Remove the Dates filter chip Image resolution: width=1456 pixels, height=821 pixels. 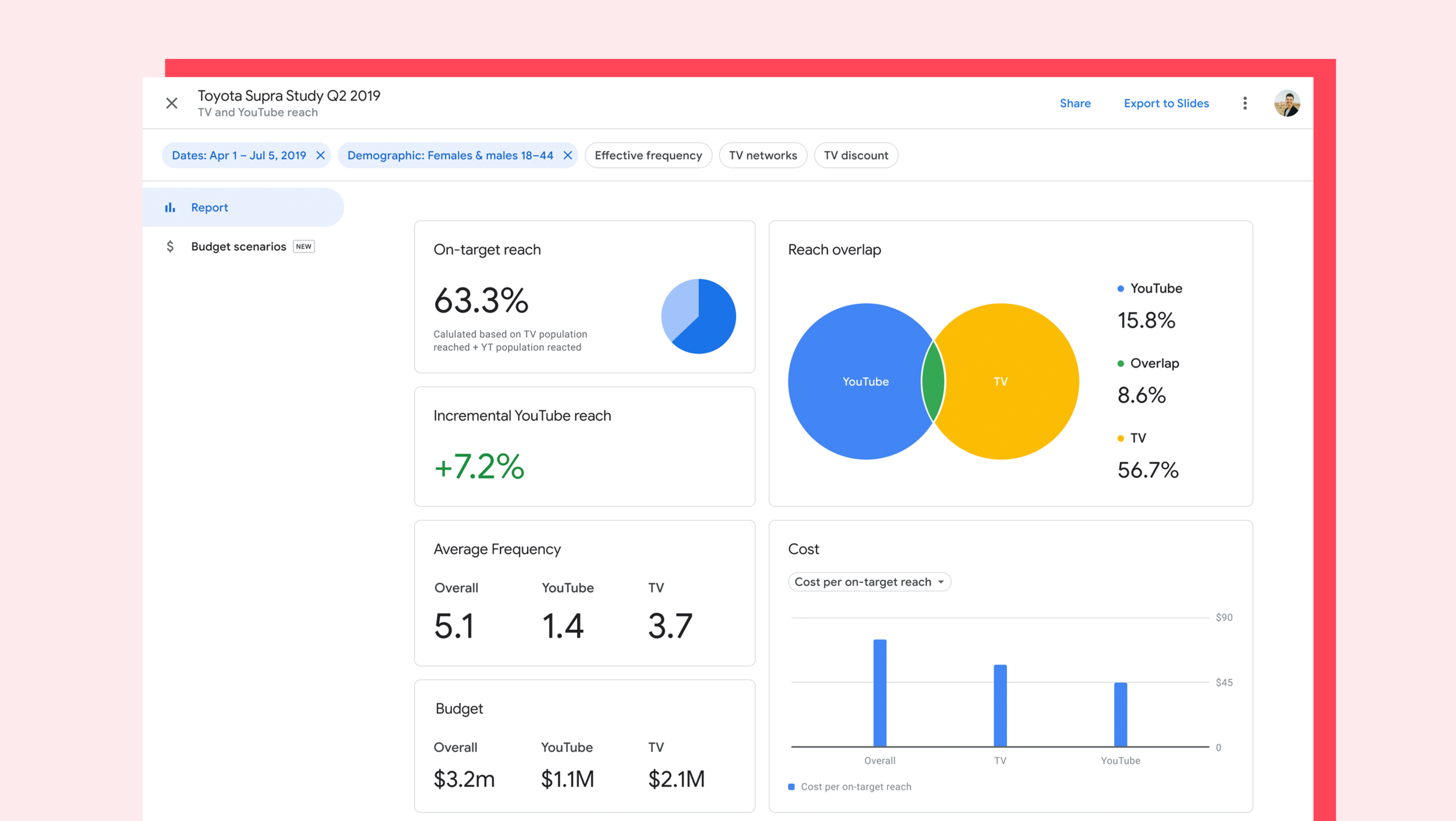[320, 155]
